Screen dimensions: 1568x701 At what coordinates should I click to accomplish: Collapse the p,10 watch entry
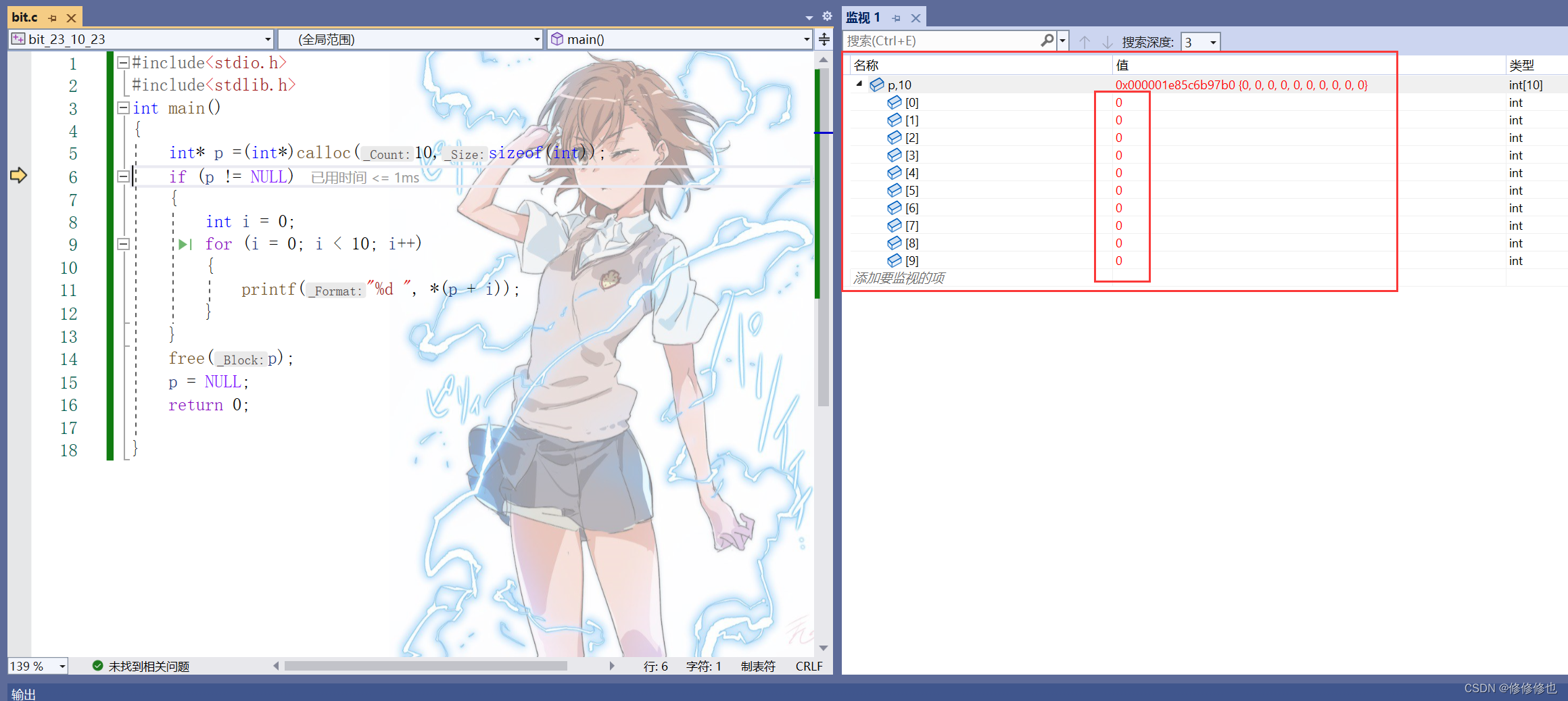859,84
